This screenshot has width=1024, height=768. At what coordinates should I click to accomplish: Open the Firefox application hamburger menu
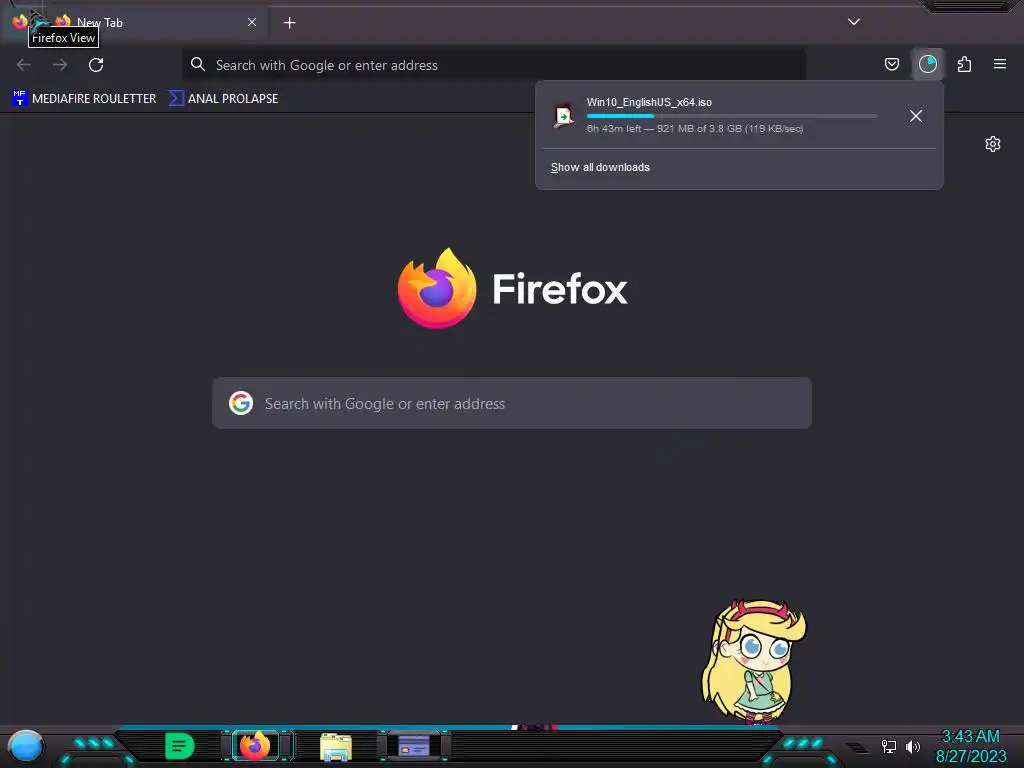tap(1000, 64)
